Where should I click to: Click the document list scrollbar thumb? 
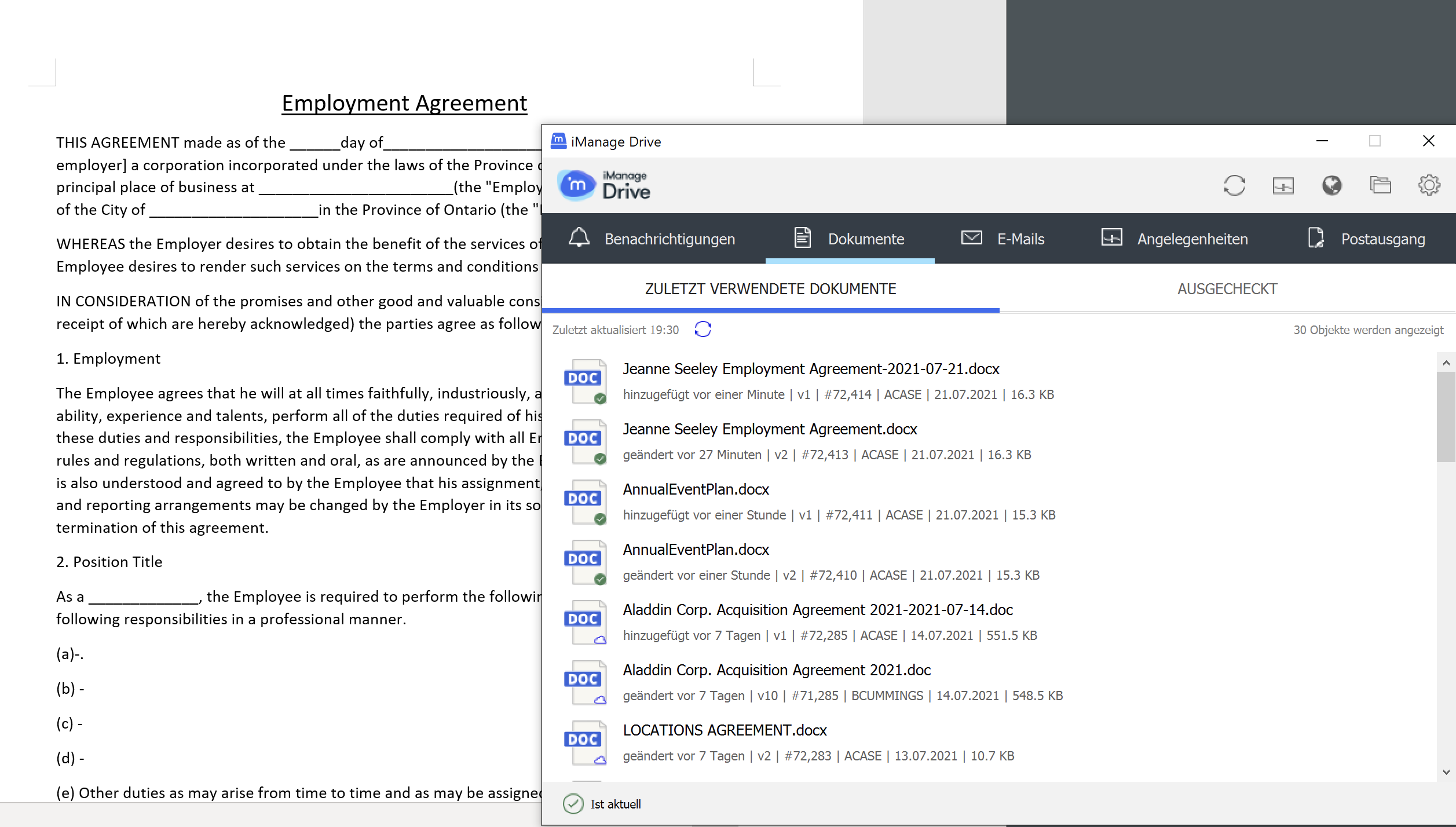[1446, 417]
